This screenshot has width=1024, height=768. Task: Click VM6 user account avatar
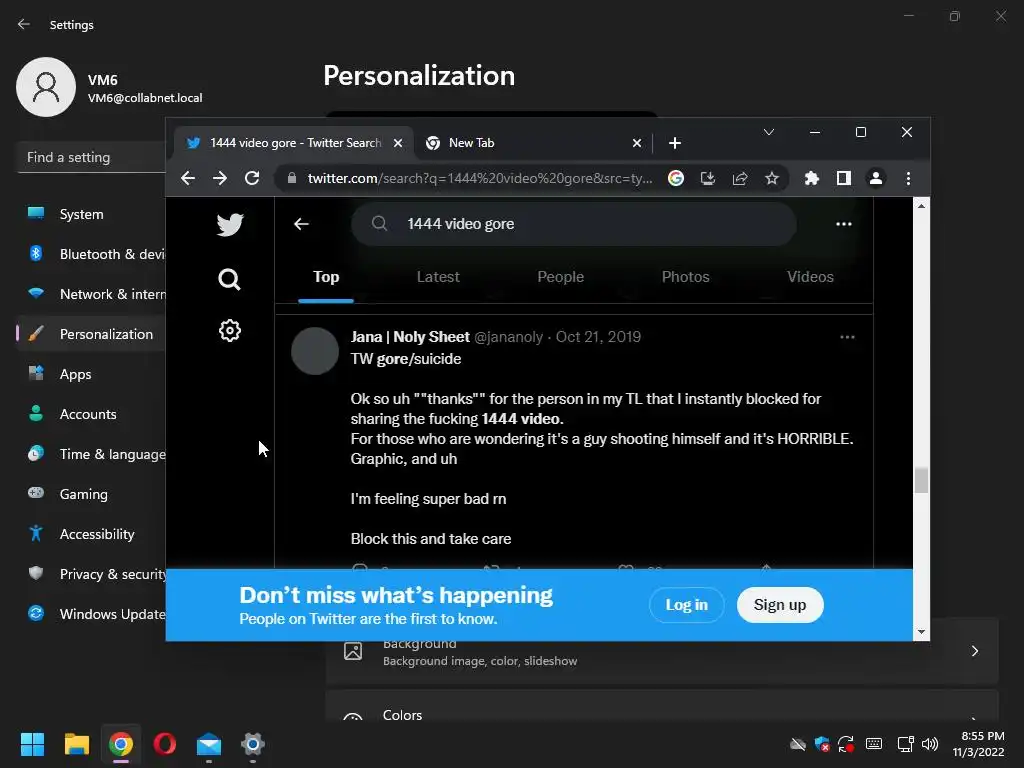[x=46, y=87]
